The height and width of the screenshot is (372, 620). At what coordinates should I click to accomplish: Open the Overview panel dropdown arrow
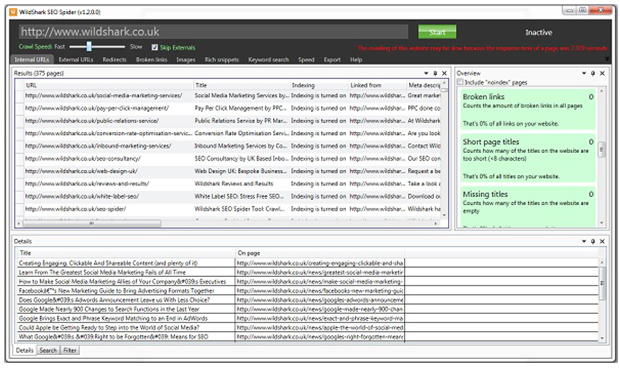click(584, 73)
